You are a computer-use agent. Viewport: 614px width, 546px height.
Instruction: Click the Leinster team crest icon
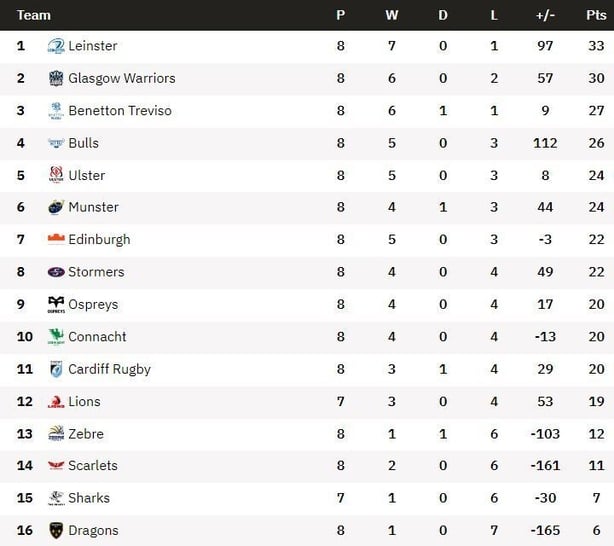coord(56,46)
